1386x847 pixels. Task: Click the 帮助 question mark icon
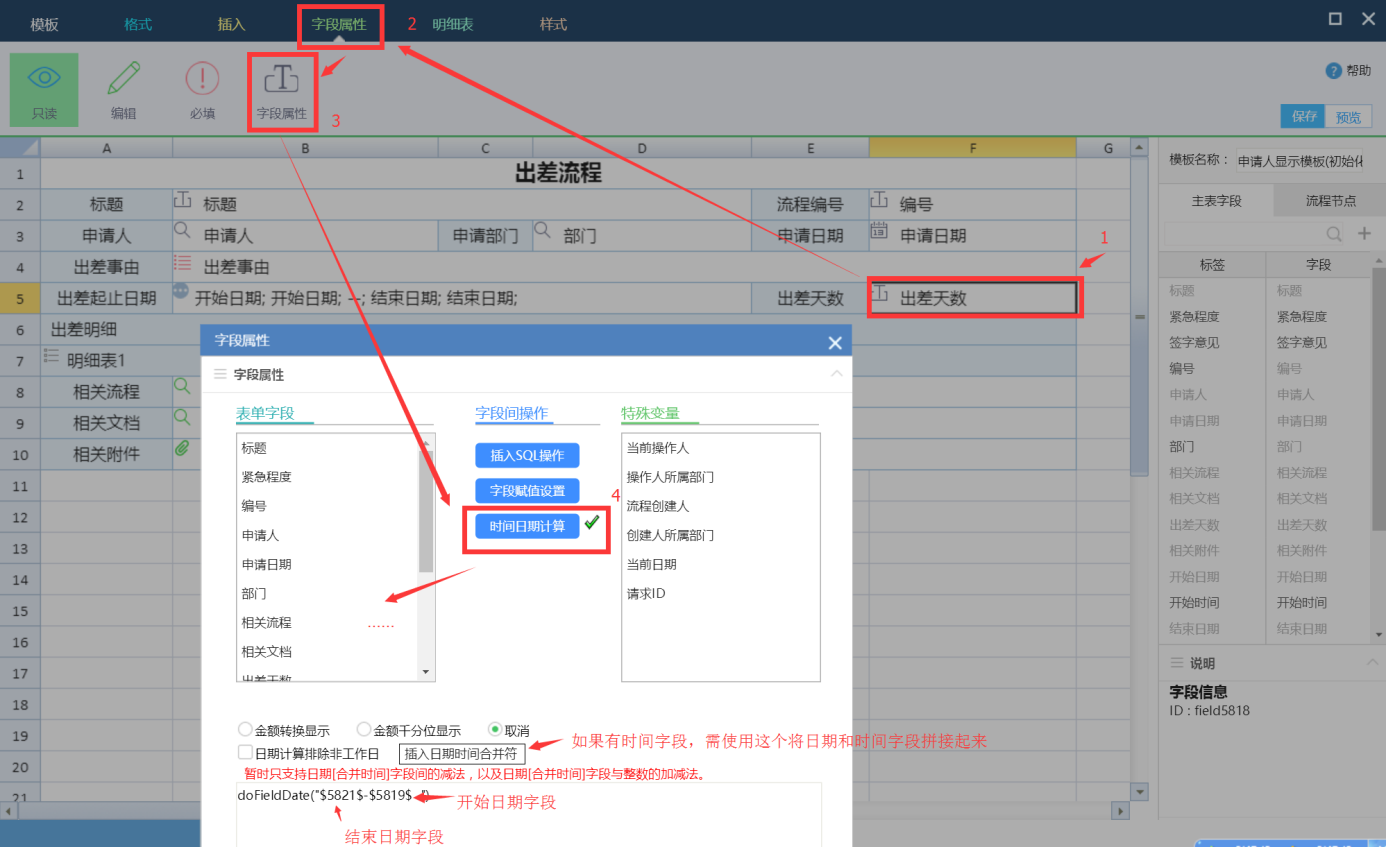tap(1332, 71)
